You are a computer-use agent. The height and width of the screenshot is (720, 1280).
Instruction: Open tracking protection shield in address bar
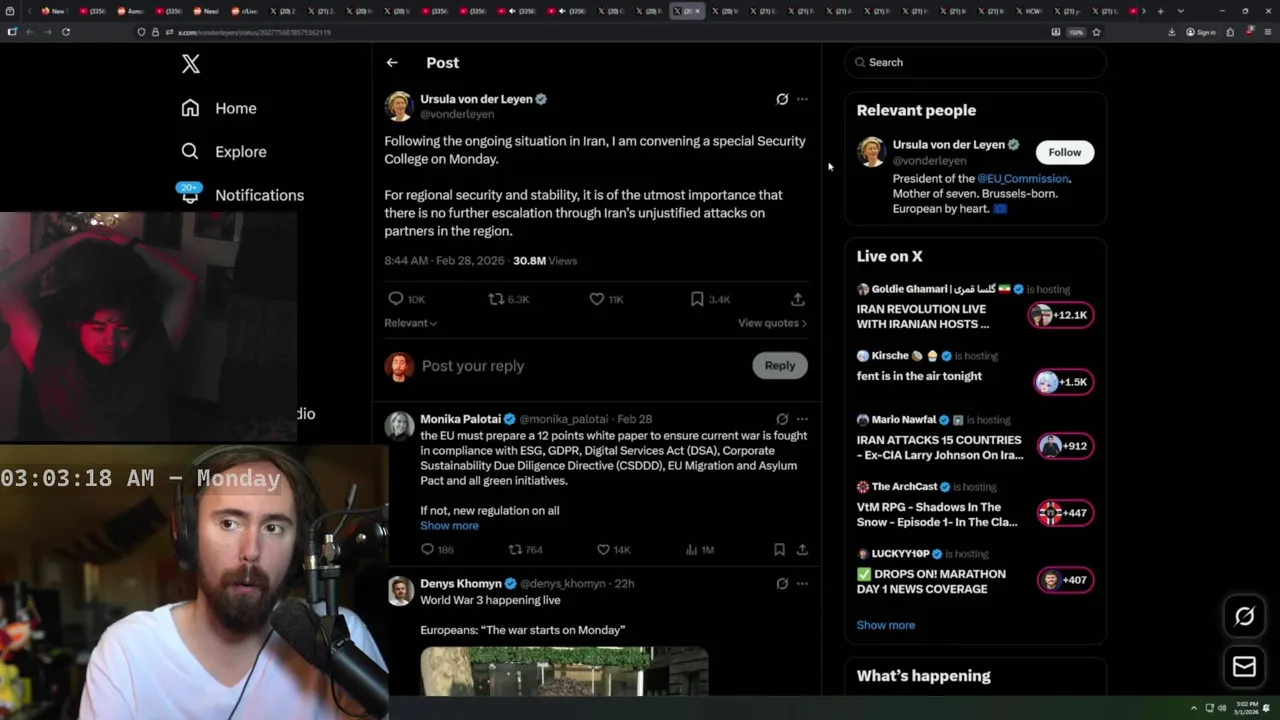(x=141, y=32)
